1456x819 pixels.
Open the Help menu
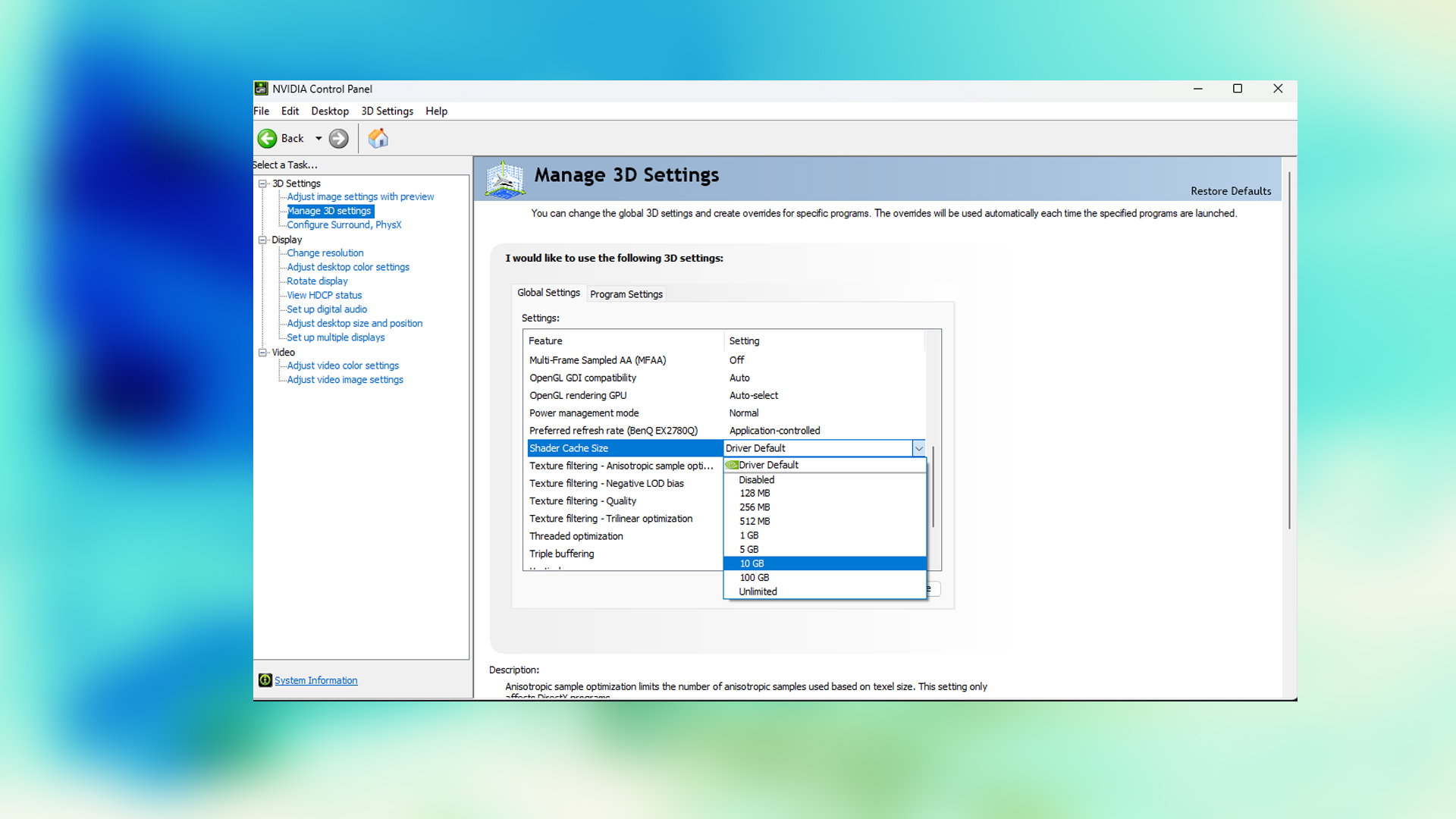436,111
